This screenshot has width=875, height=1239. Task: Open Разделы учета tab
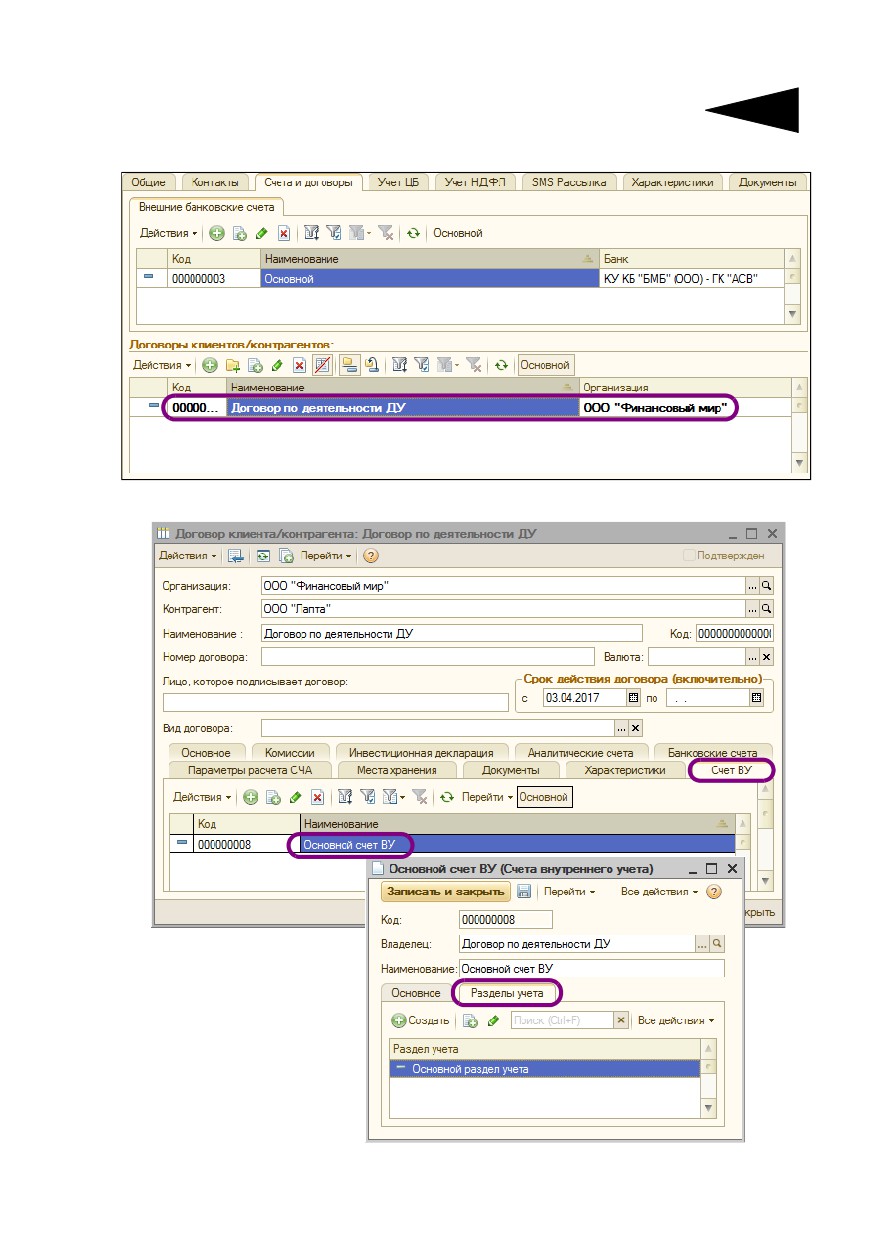pos(508,993)
